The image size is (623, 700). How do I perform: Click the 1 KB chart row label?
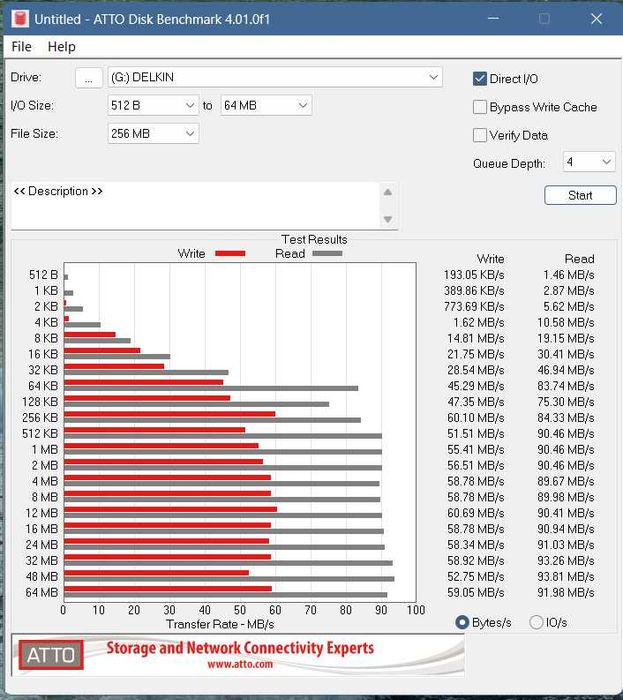pyautogui.click(x=46, y=291)
